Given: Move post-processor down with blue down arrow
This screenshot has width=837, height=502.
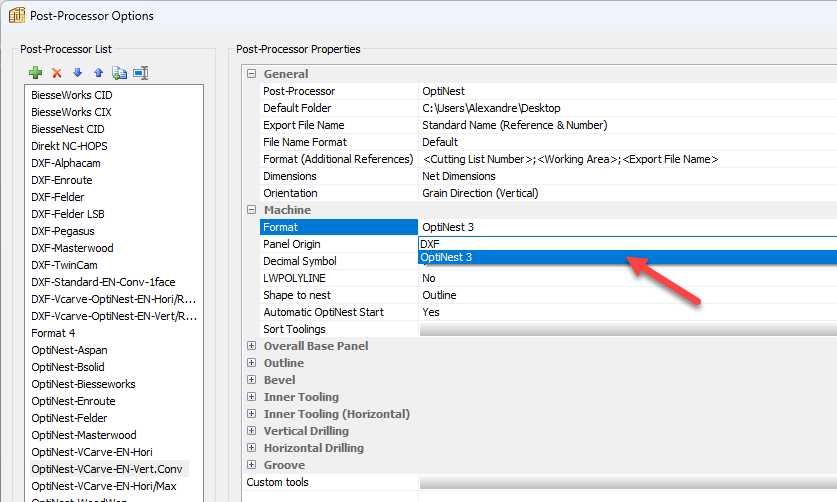Looking at the screenshot, I should [77, 73].
